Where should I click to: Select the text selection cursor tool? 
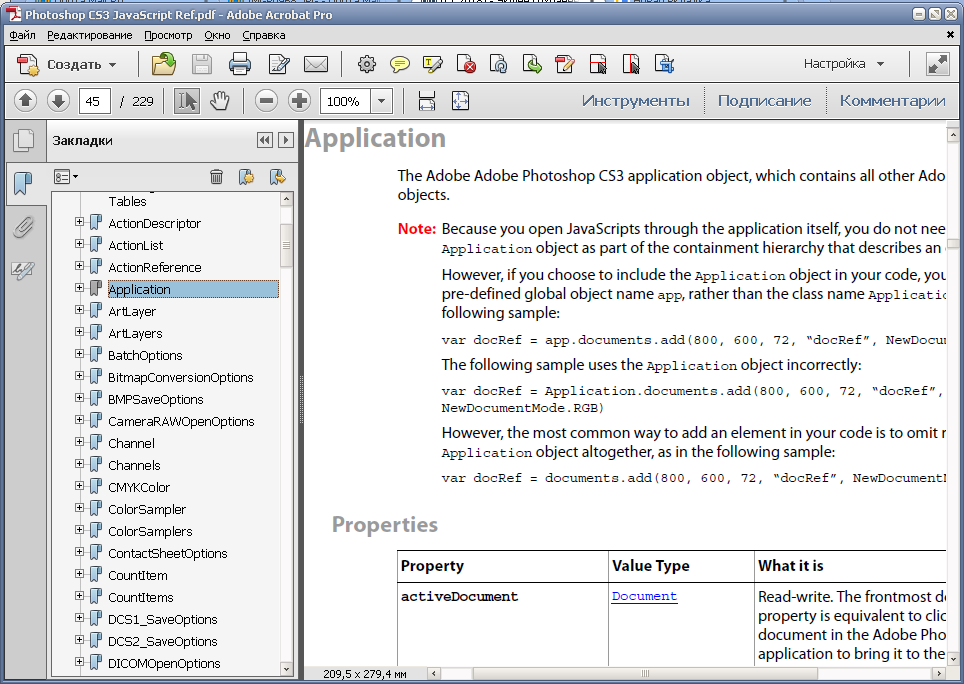pyautogui.click(x=187, y=101)
